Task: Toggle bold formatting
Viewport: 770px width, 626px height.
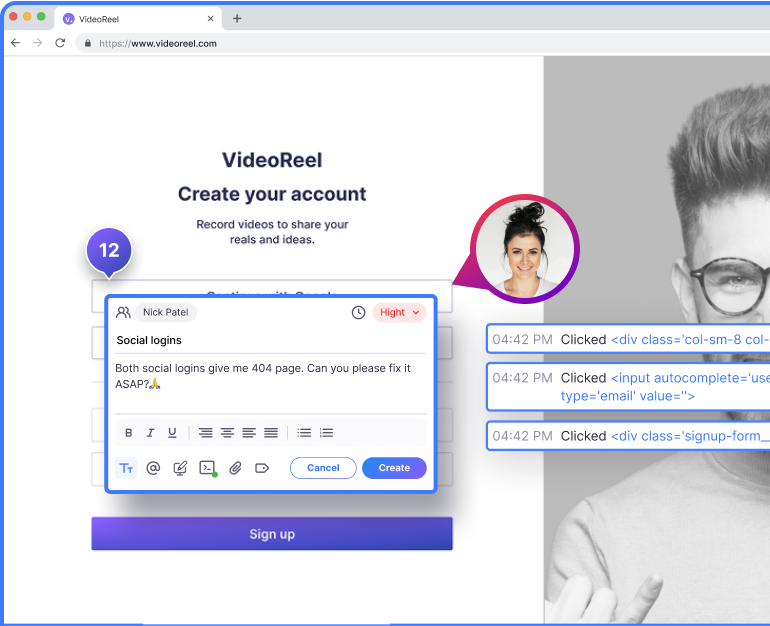Action: (128, 433)
